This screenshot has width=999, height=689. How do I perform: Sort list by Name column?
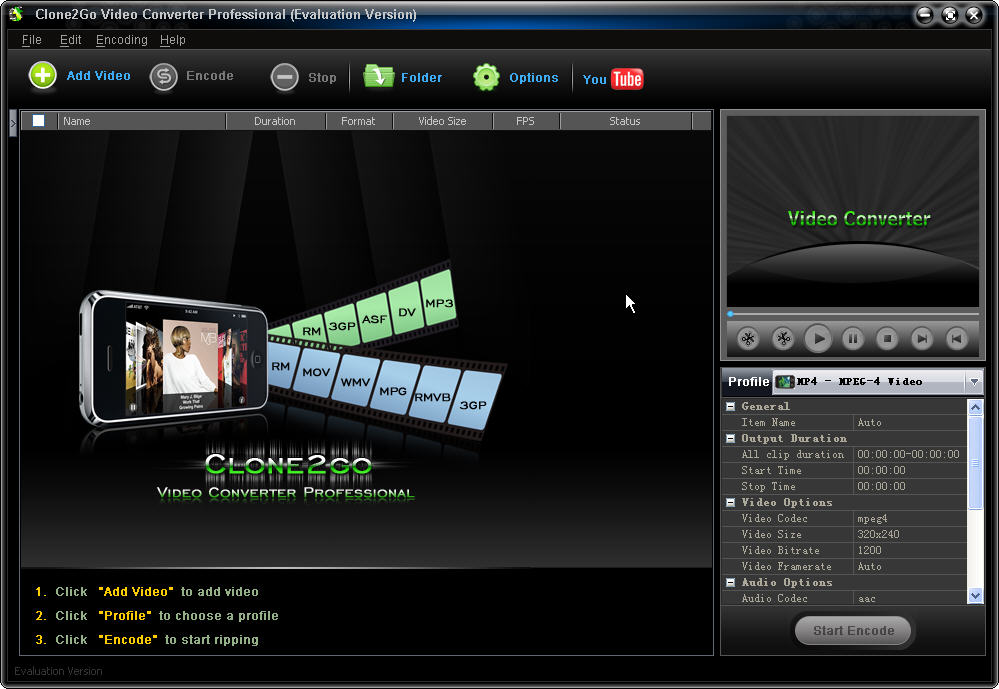[141, 121]
